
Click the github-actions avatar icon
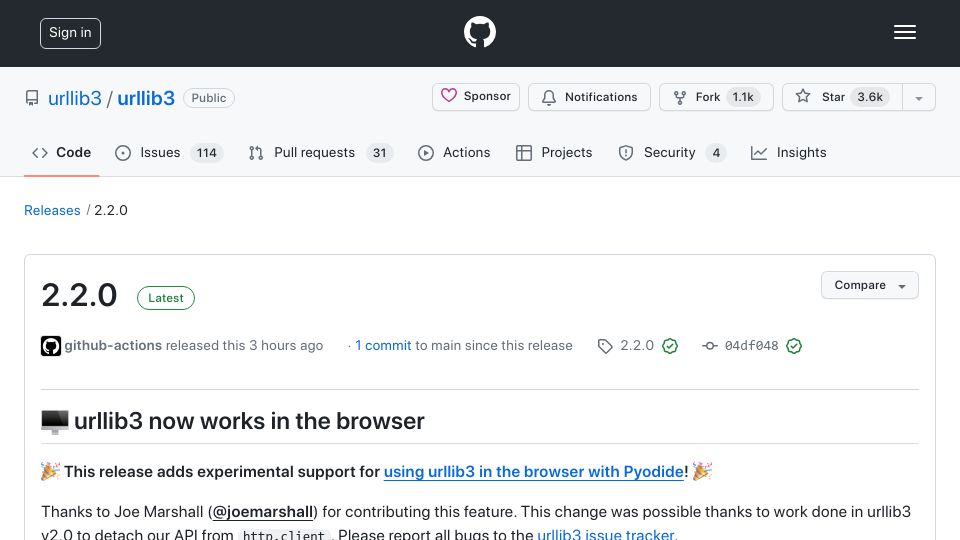coord(51,346)
